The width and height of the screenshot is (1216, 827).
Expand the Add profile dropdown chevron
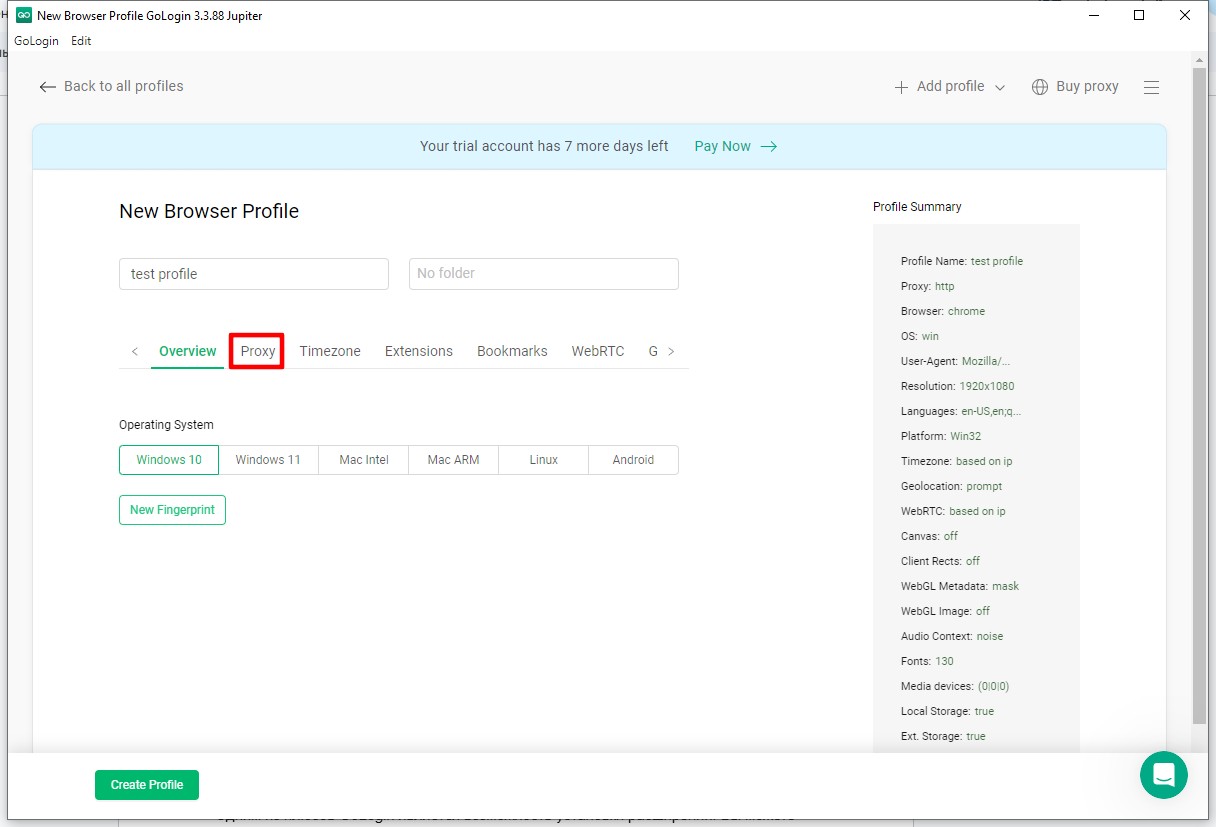click(999, 88)
